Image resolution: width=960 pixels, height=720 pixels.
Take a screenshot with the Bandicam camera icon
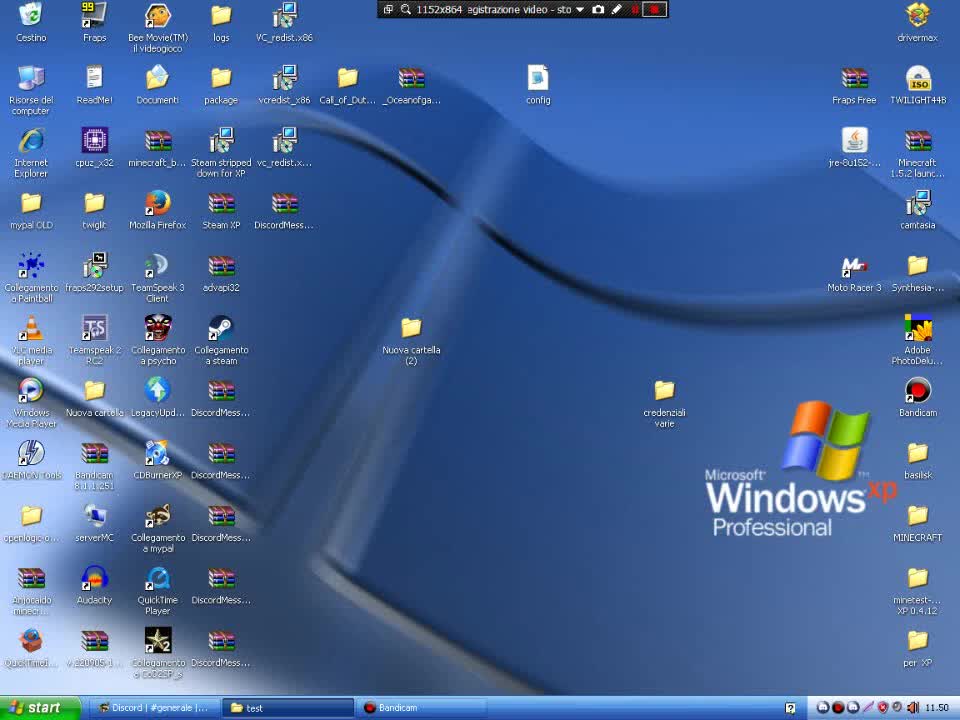click(600, 9)
